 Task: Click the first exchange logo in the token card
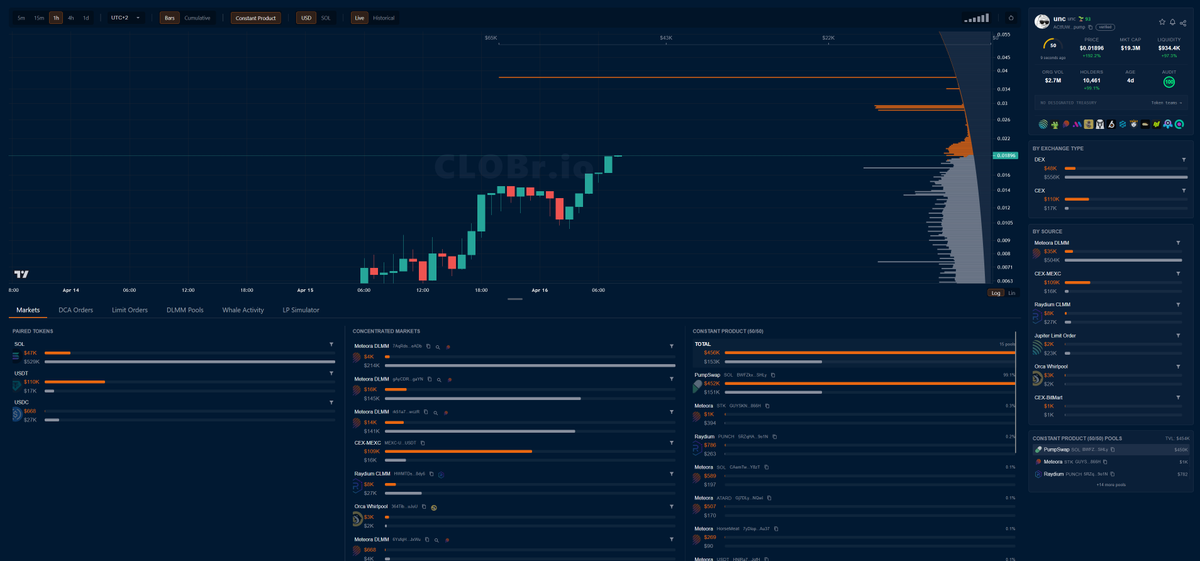[1042, 124]
